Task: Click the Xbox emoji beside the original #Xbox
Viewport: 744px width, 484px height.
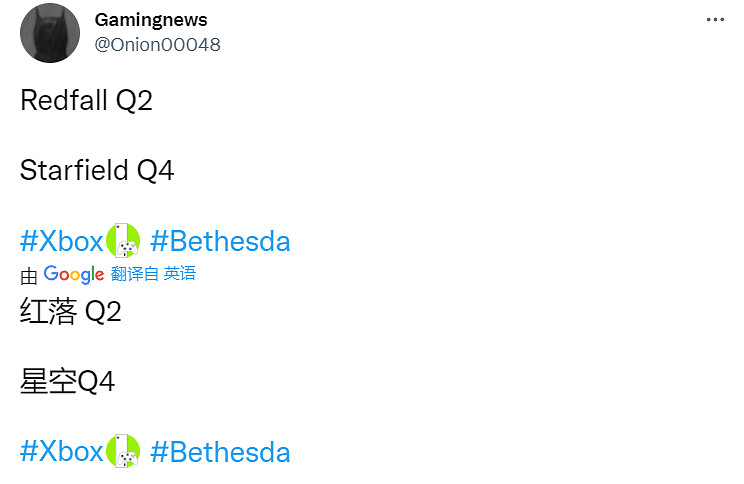Action: pos(122,241)
